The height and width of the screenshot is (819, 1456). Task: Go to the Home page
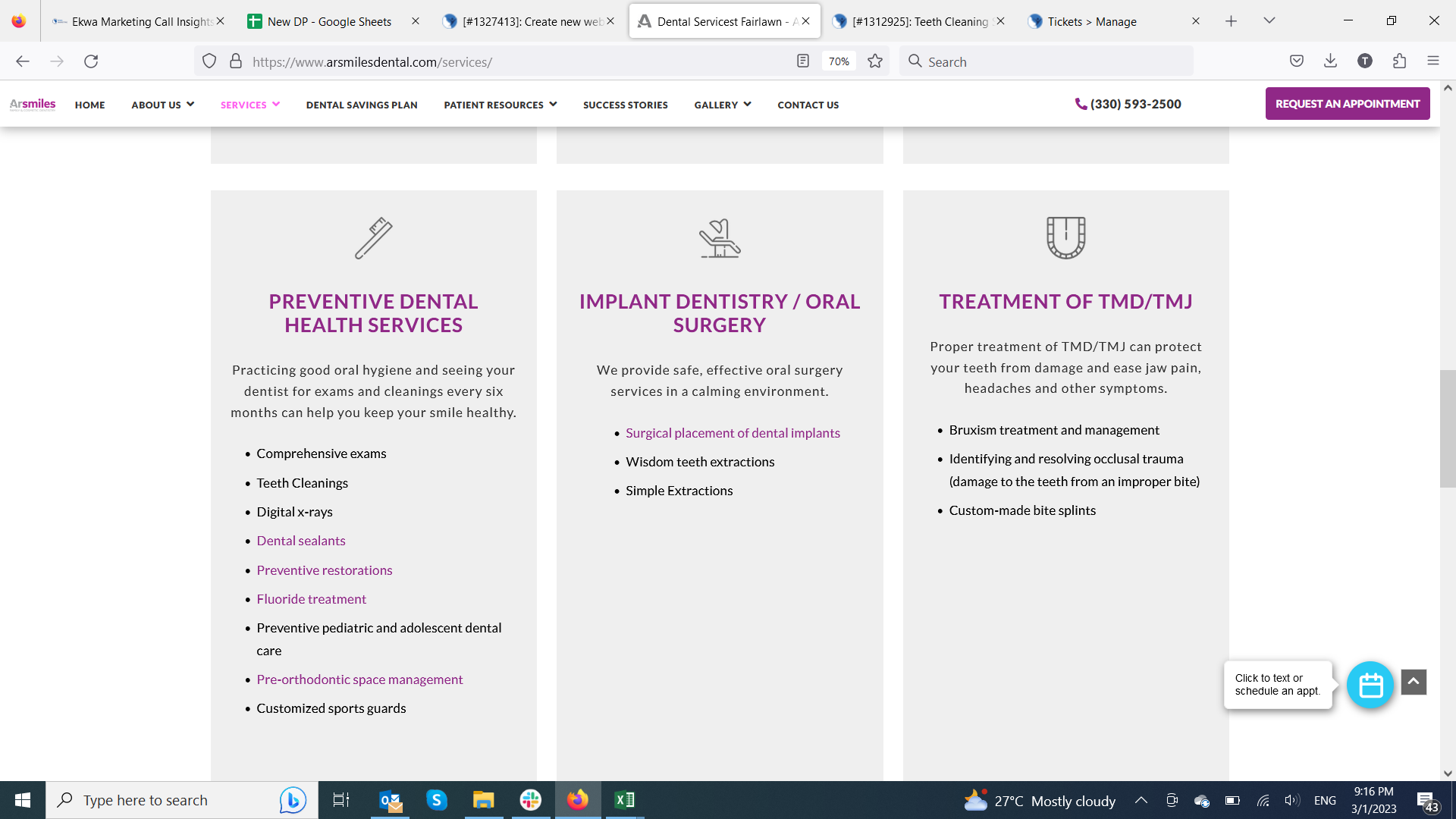tap(89, 105)
